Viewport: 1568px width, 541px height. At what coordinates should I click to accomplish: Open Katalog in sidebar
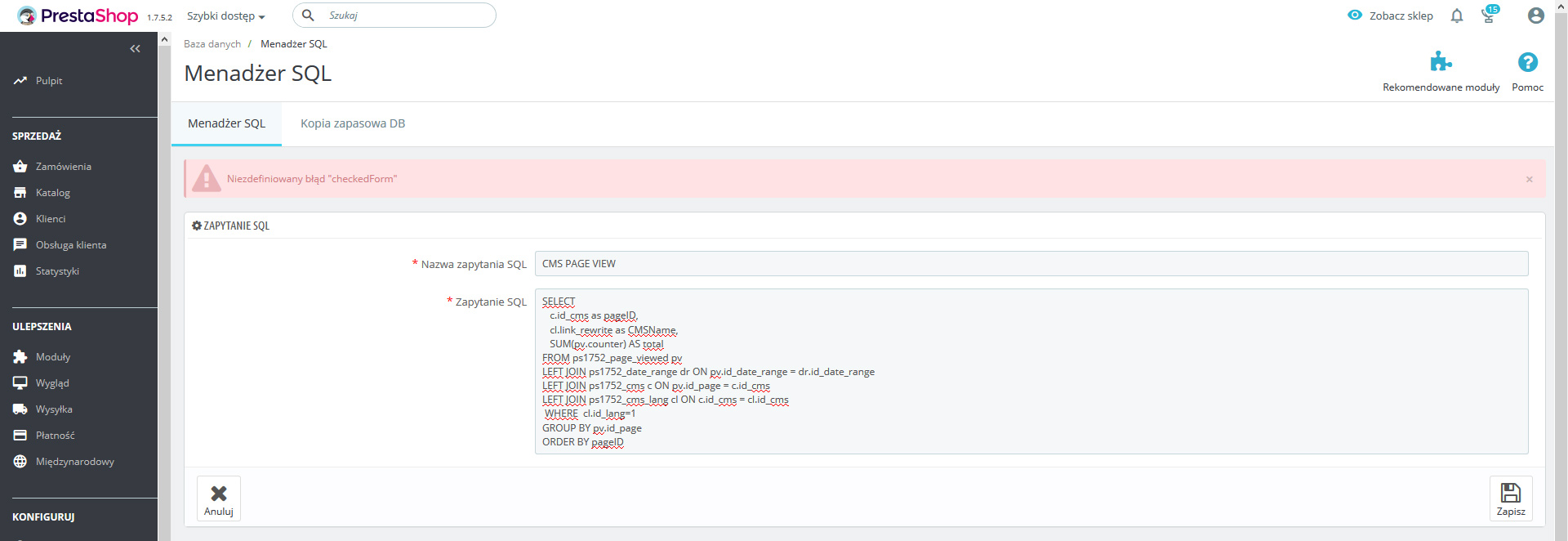coord(53,193)
